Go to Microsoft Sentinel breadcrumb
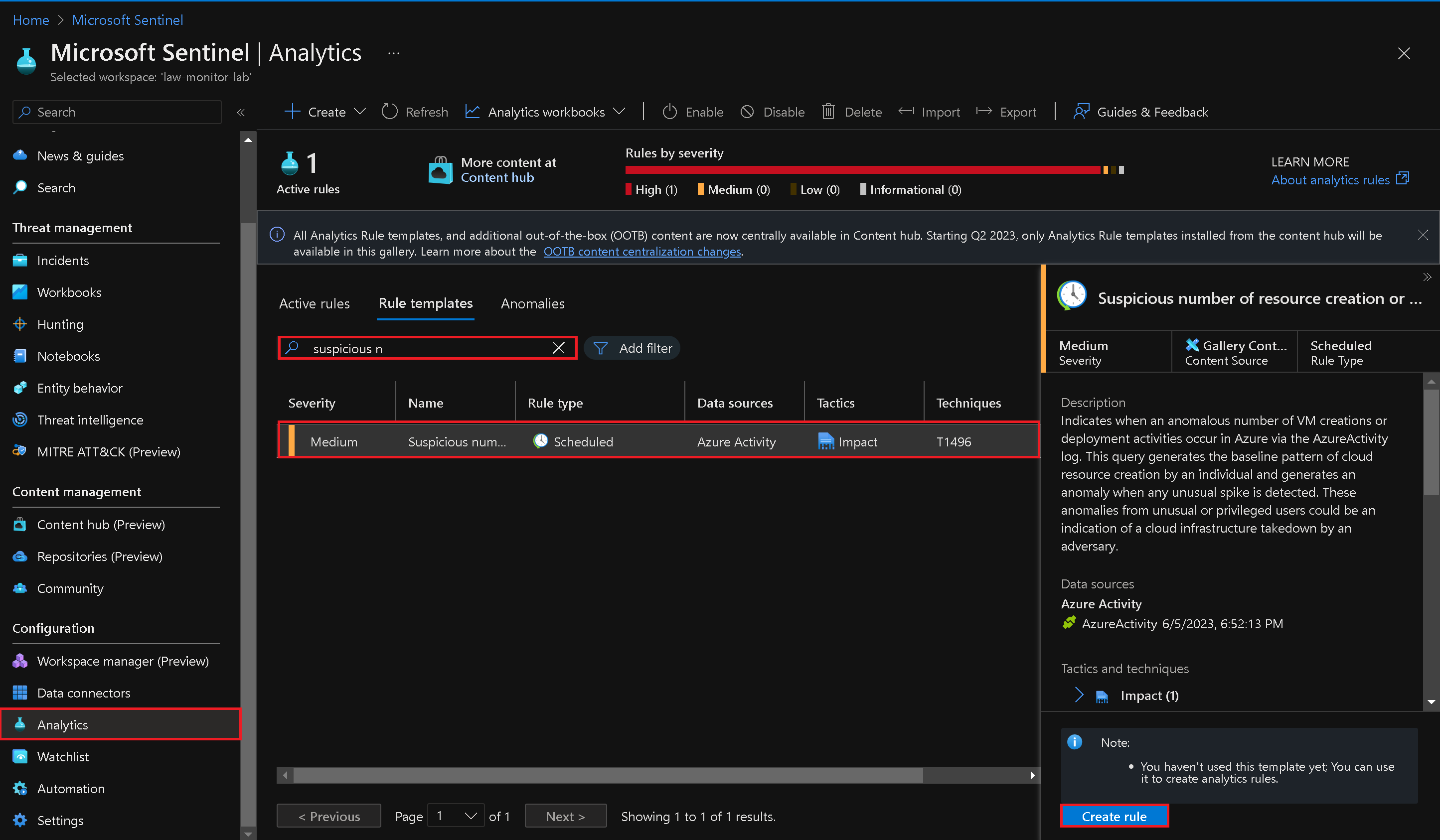 tap(128, 20)
